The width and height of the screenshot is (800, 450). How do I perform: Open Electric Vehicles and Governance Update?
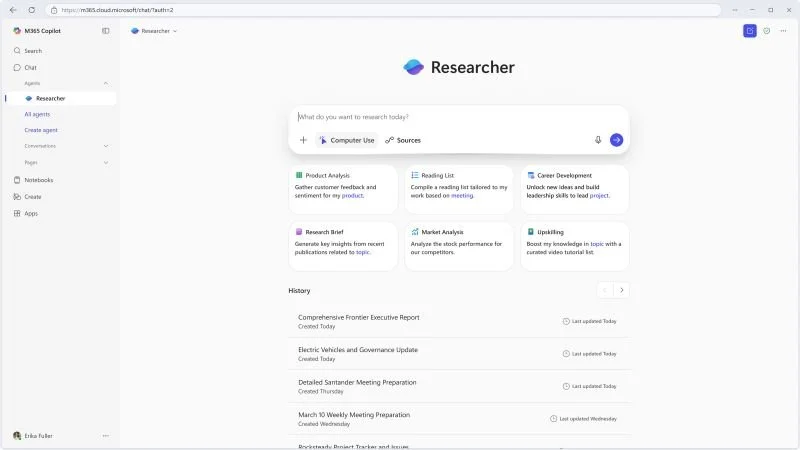[459, 354]
